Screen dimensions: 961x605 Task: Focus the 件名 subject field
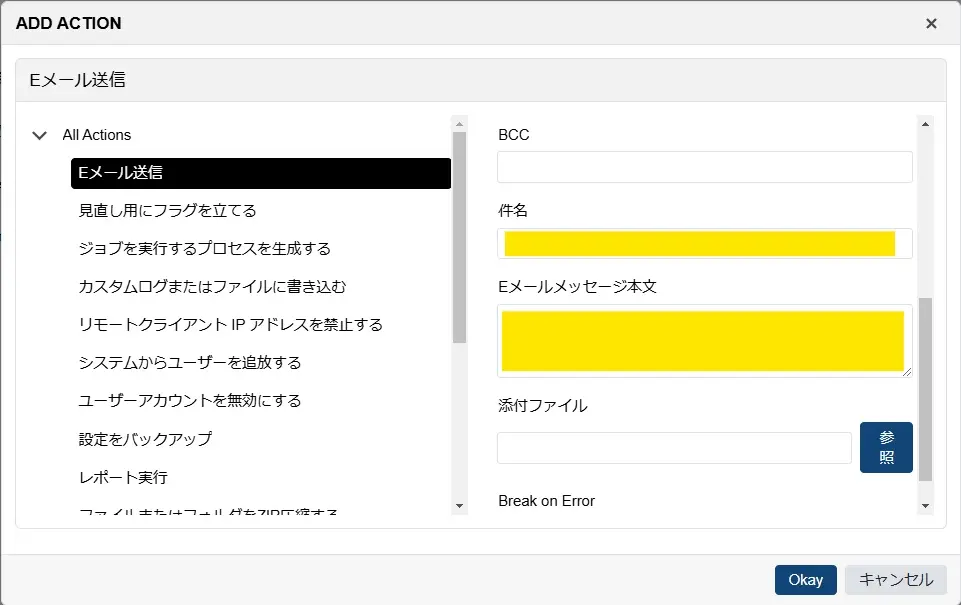click(x=705, y=243)
